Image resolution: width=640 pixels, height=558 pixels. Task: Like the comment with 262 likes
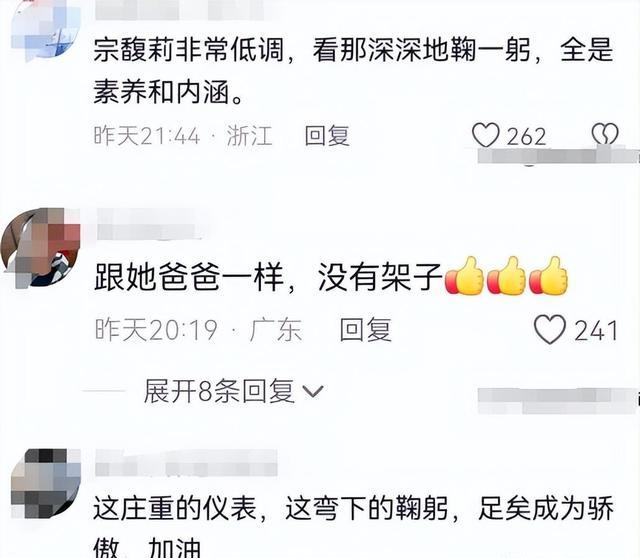coord(486,135)
